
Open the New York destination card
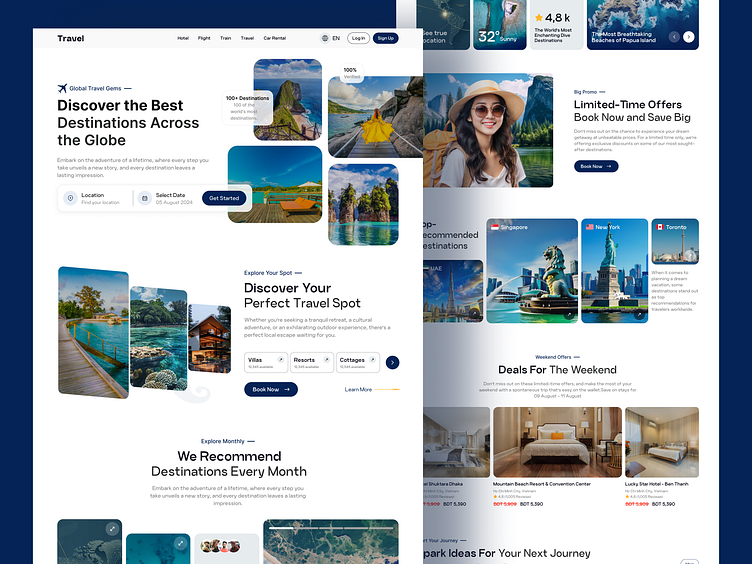pyautogui.click(x=614, y=271)
